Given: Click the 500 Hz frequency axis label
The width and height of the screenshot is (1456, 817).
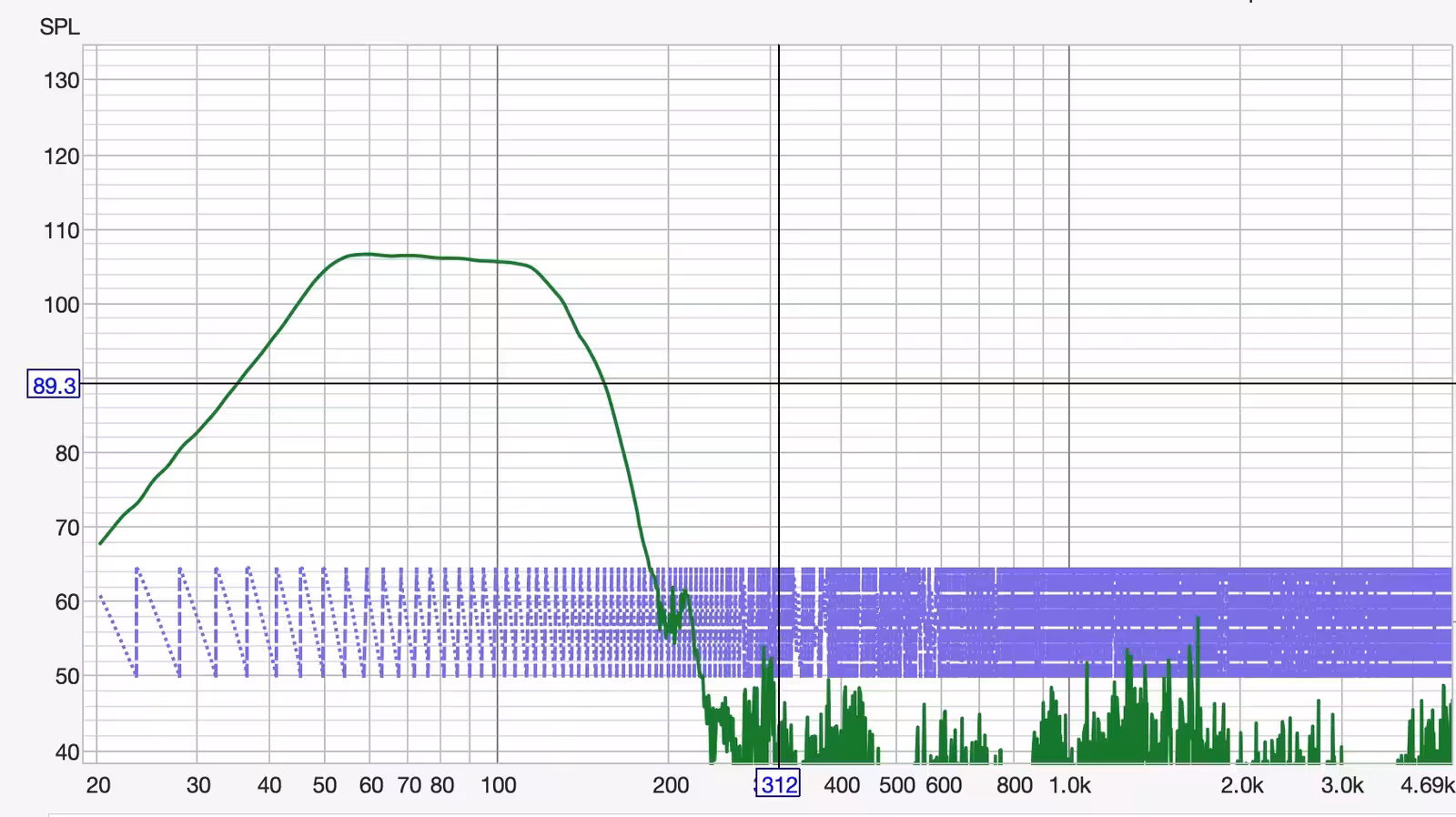Looking at the screenshot, I should [897, 785].
